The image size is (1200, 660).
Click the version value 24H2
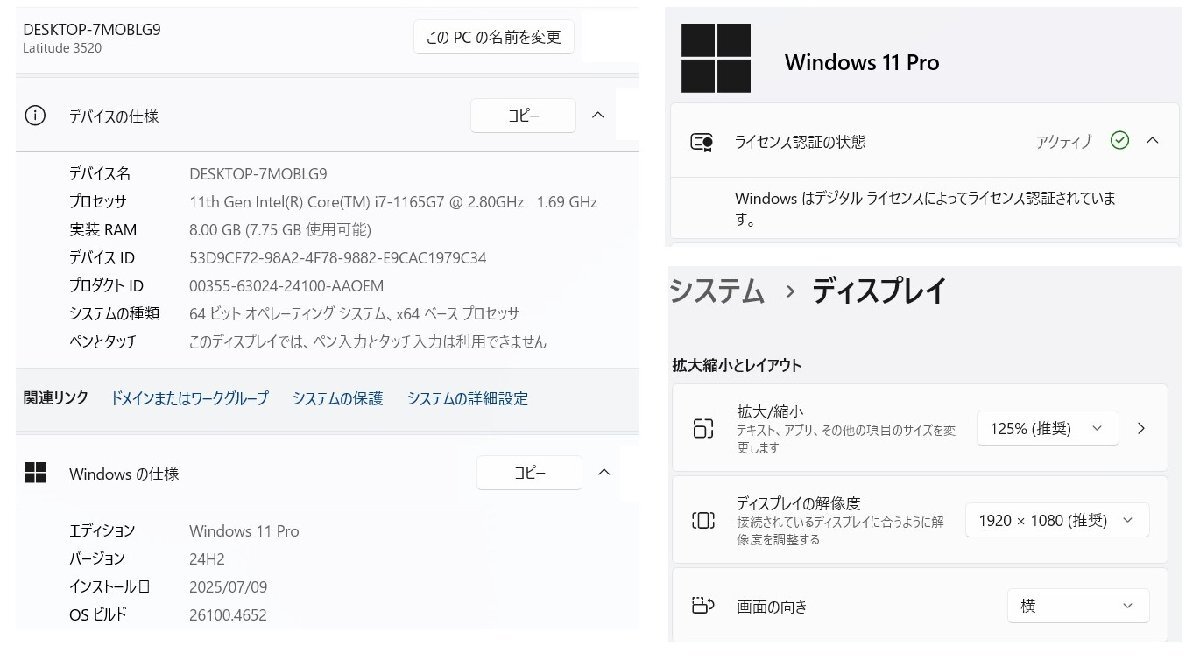pyautogui.click(x=208, y=559)
